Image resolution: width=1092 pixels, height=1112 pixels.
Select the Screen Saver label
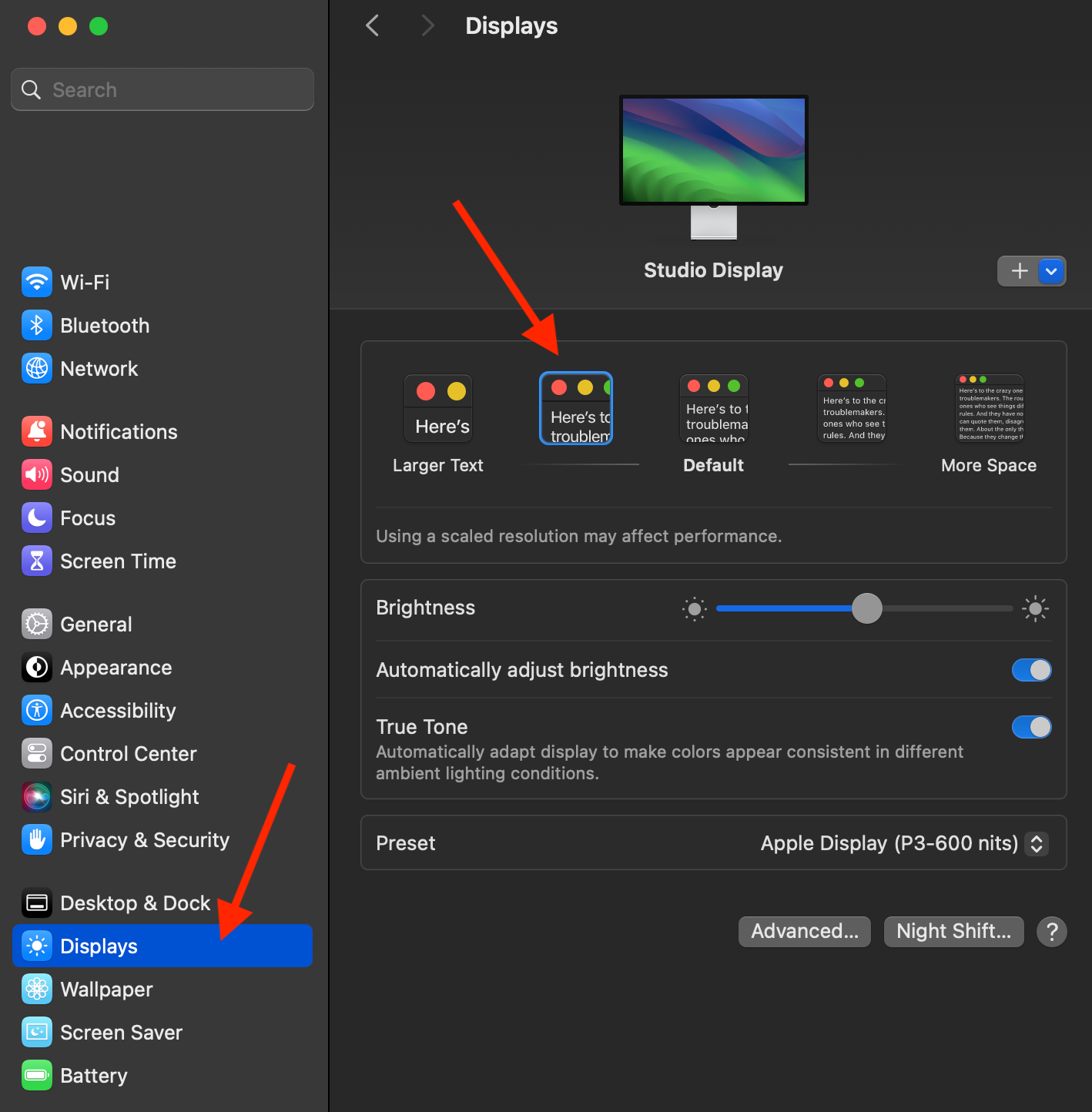point(122,1032)
